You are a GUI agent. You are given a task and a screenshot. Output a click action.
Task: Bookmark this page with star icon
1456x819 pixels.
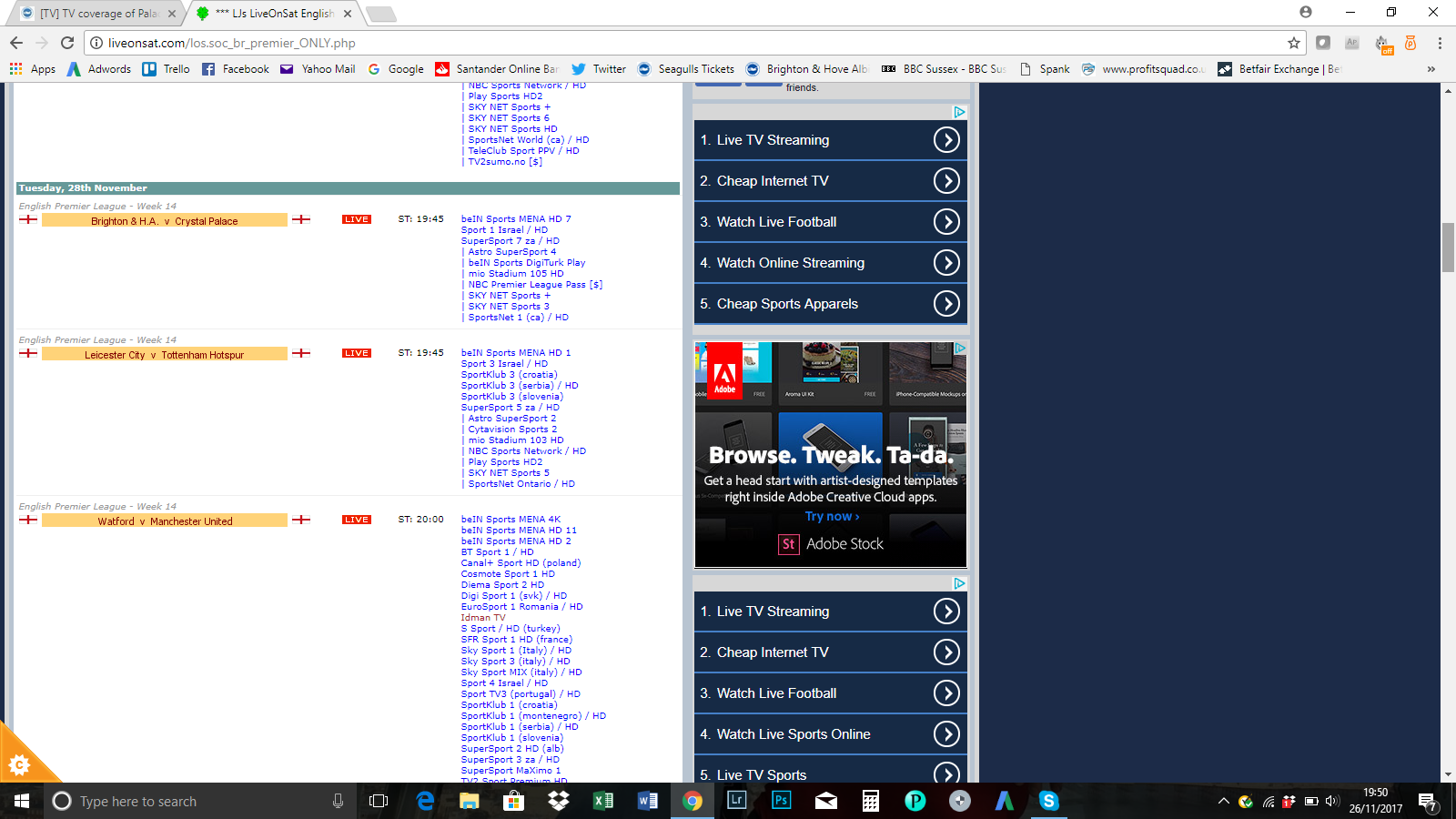(1293, 43)
